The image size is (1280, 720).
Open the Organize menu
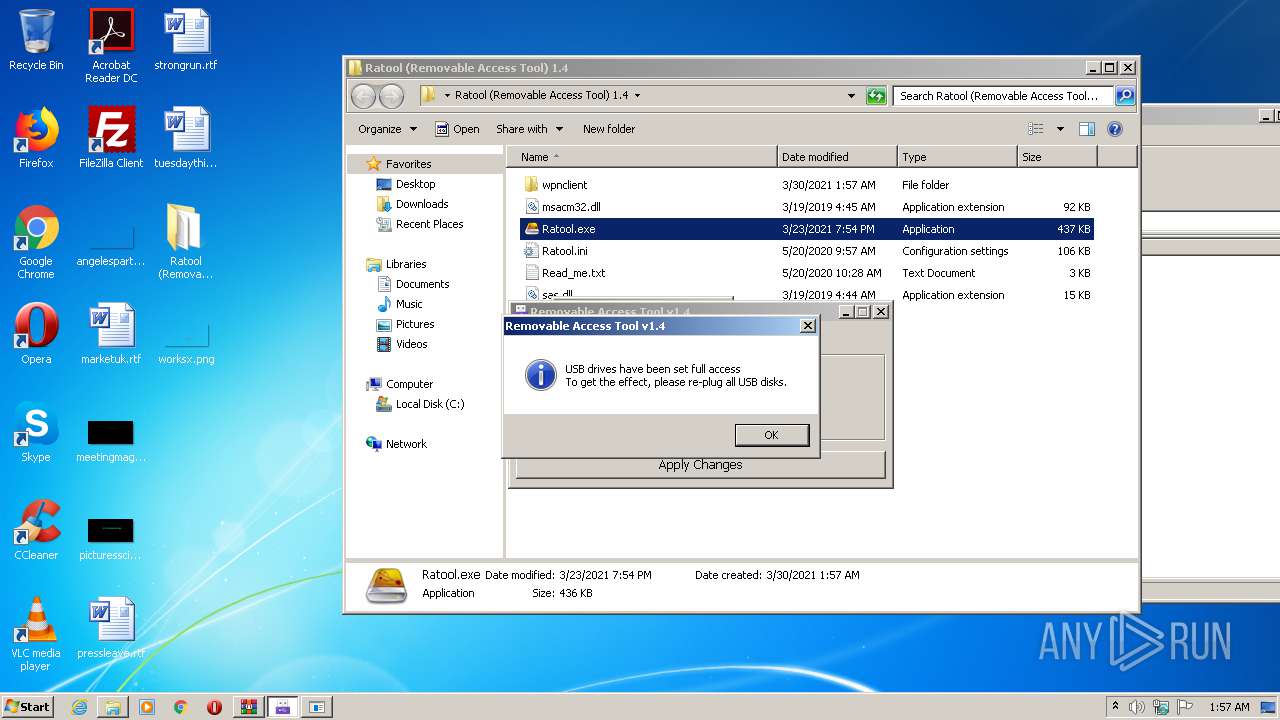point(387,129)
